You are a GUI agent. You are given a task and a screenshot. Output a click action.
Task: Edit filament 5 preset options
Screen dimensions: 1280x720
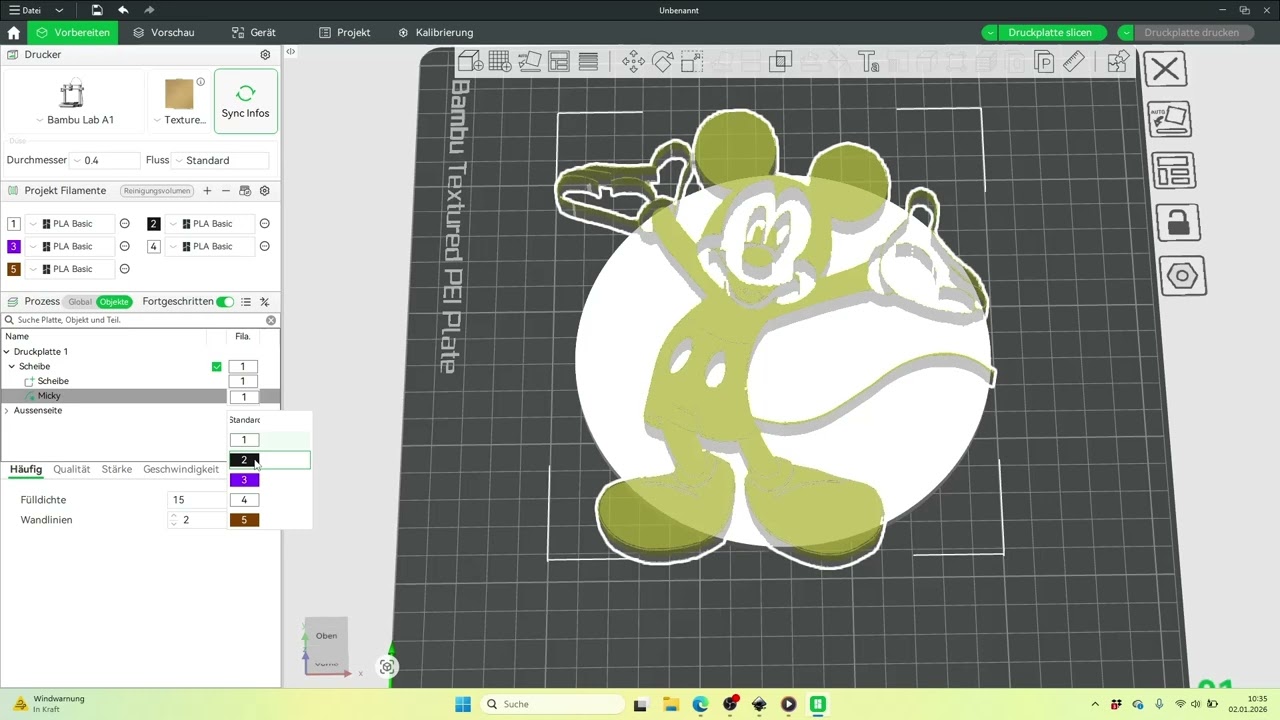click(125, 269)
